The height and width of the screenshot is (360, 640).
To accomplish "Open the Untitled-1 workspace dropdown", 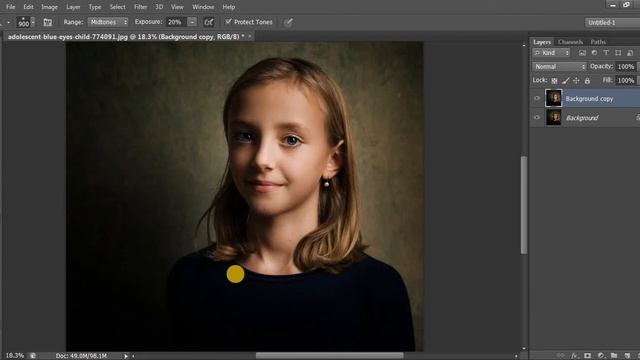I will (x=612, y=23).
